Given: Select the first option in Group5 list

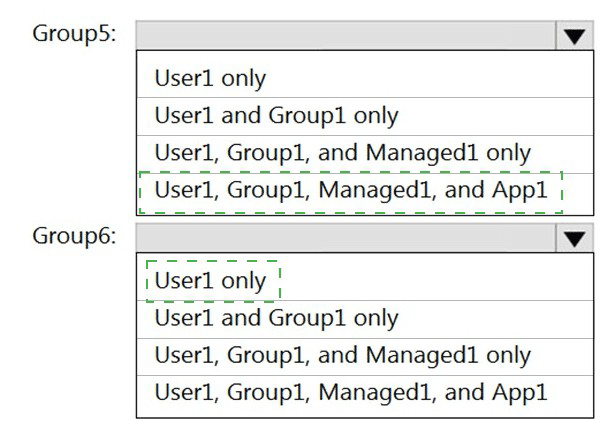Looking at the screenshot, I should pyautogui.click(x=210, y=78).
